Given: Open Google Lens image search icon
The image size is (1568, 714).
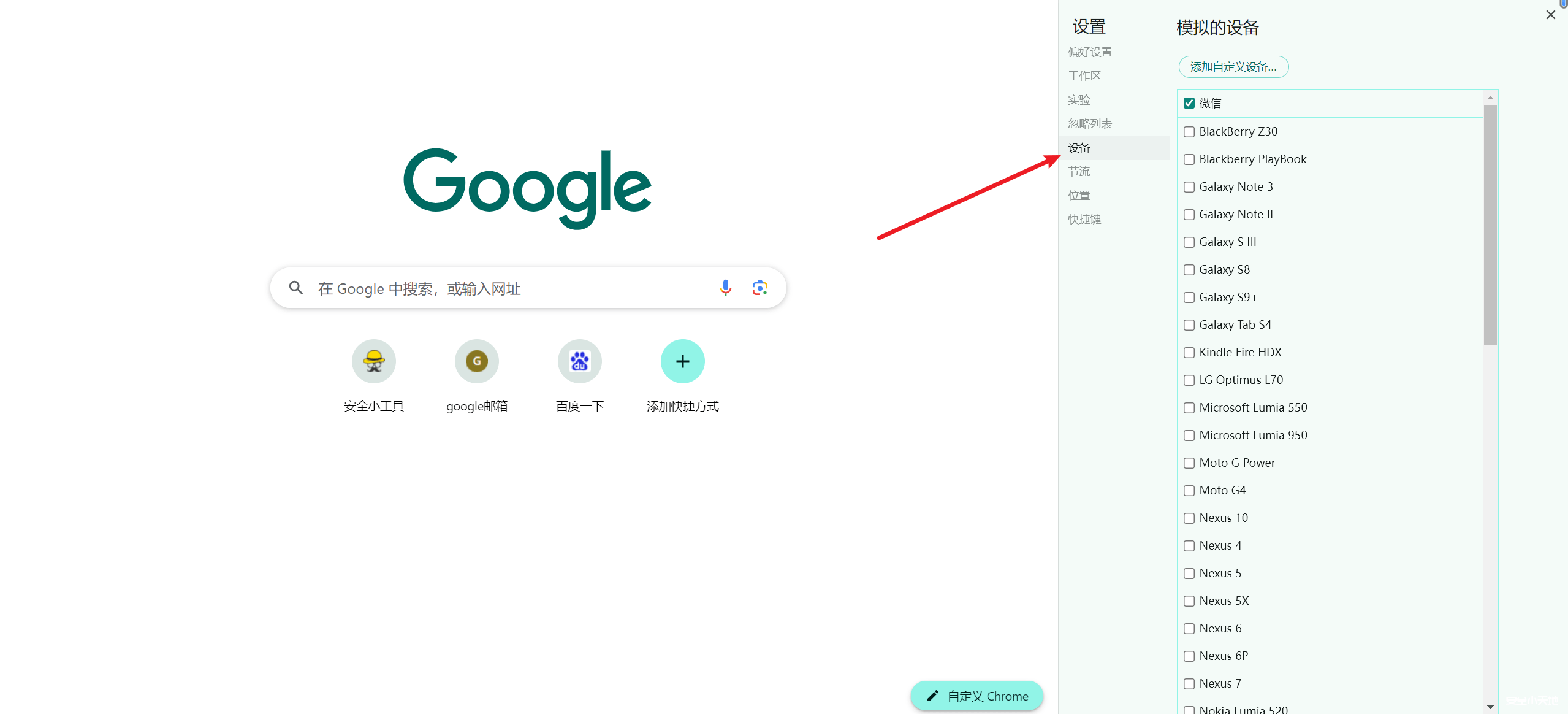Looking at the screenshot, I should click(x=759, y=288).
